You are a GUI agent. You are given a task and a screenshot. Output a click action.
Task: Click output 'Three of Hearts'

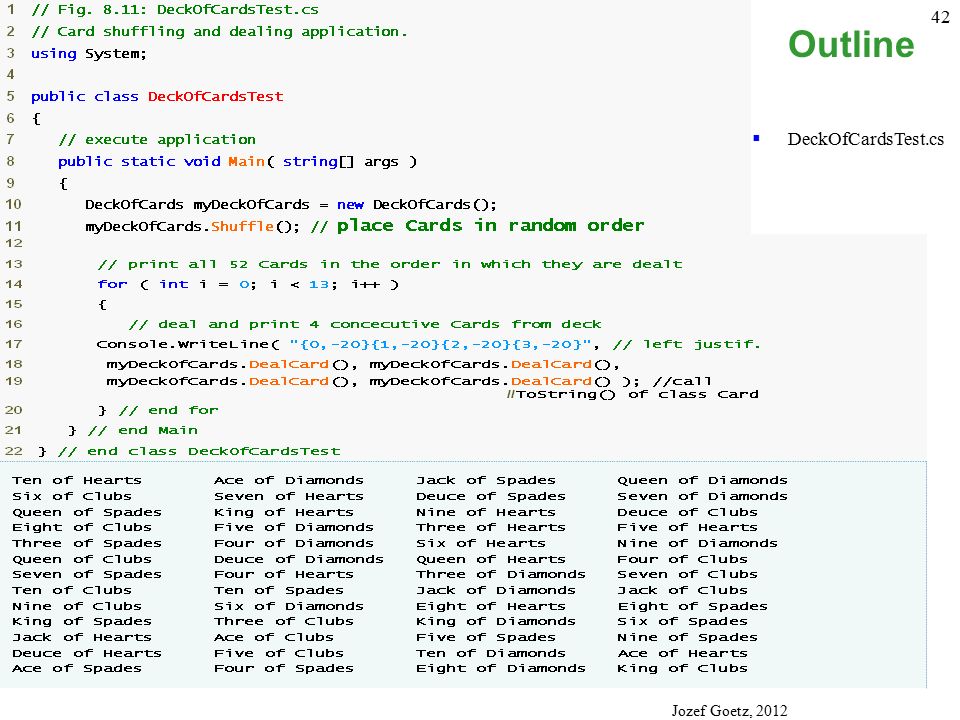pos(491,528)
